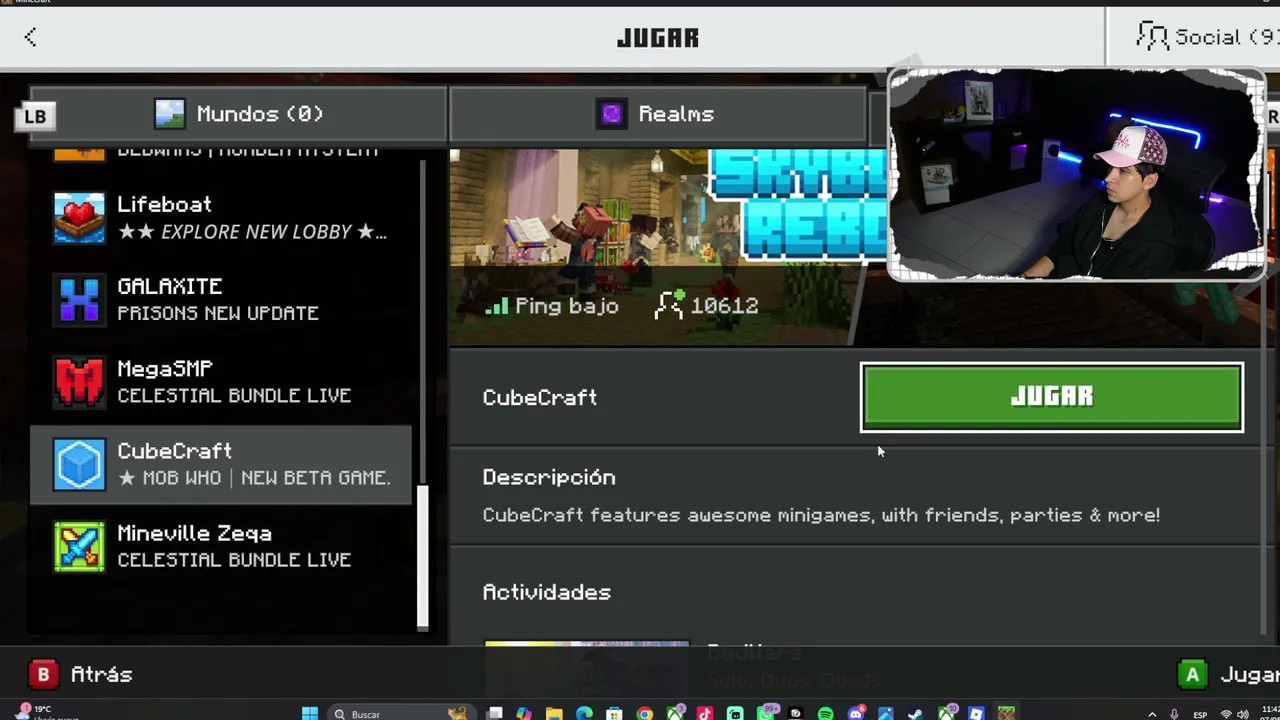
Task: Click the player count icon beside 10612
Action: tap(669, 305)
